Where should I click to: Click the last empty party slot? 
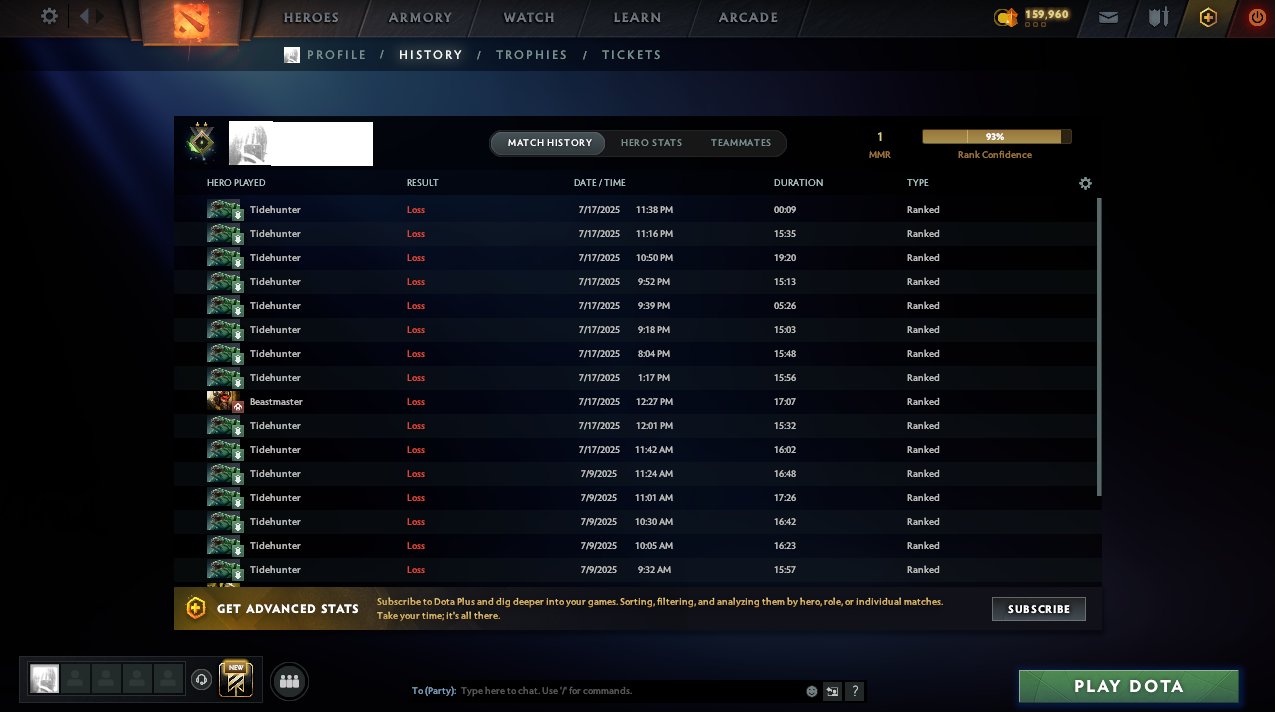168,679
